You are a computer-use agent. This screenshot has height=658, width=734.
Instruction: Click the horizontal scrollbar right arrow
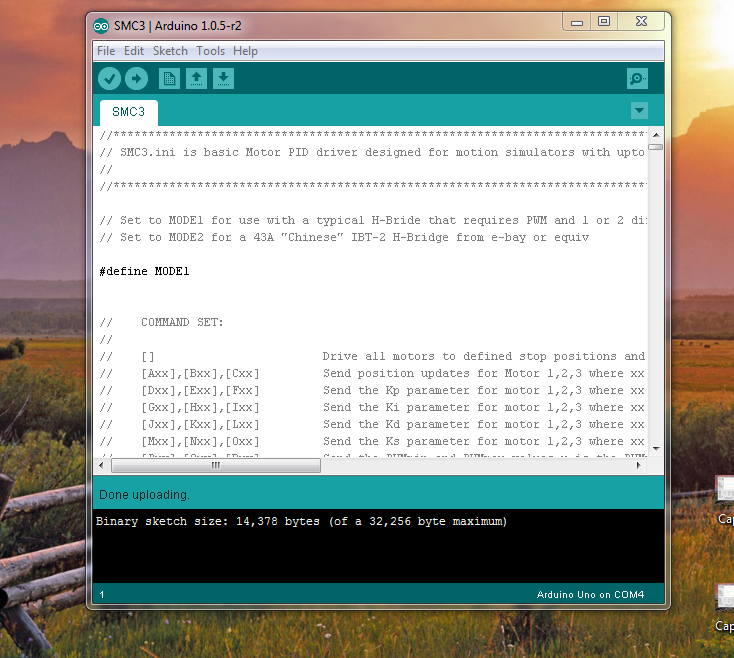[x=638, y=465]
